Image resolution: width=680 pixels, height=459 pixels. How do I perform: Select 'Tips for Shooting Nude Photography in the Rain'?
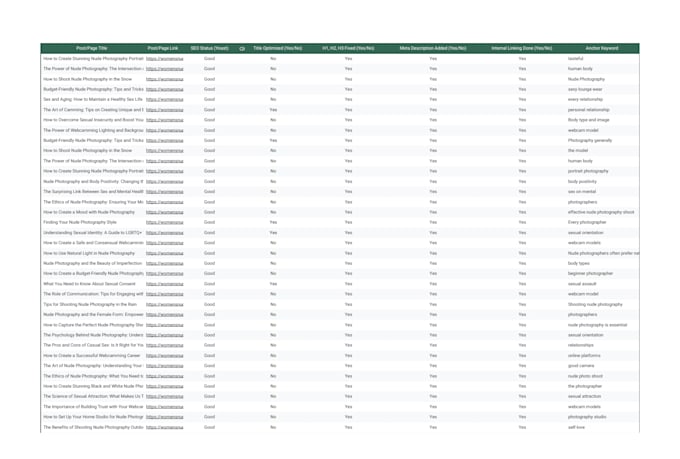coord(90,305)
